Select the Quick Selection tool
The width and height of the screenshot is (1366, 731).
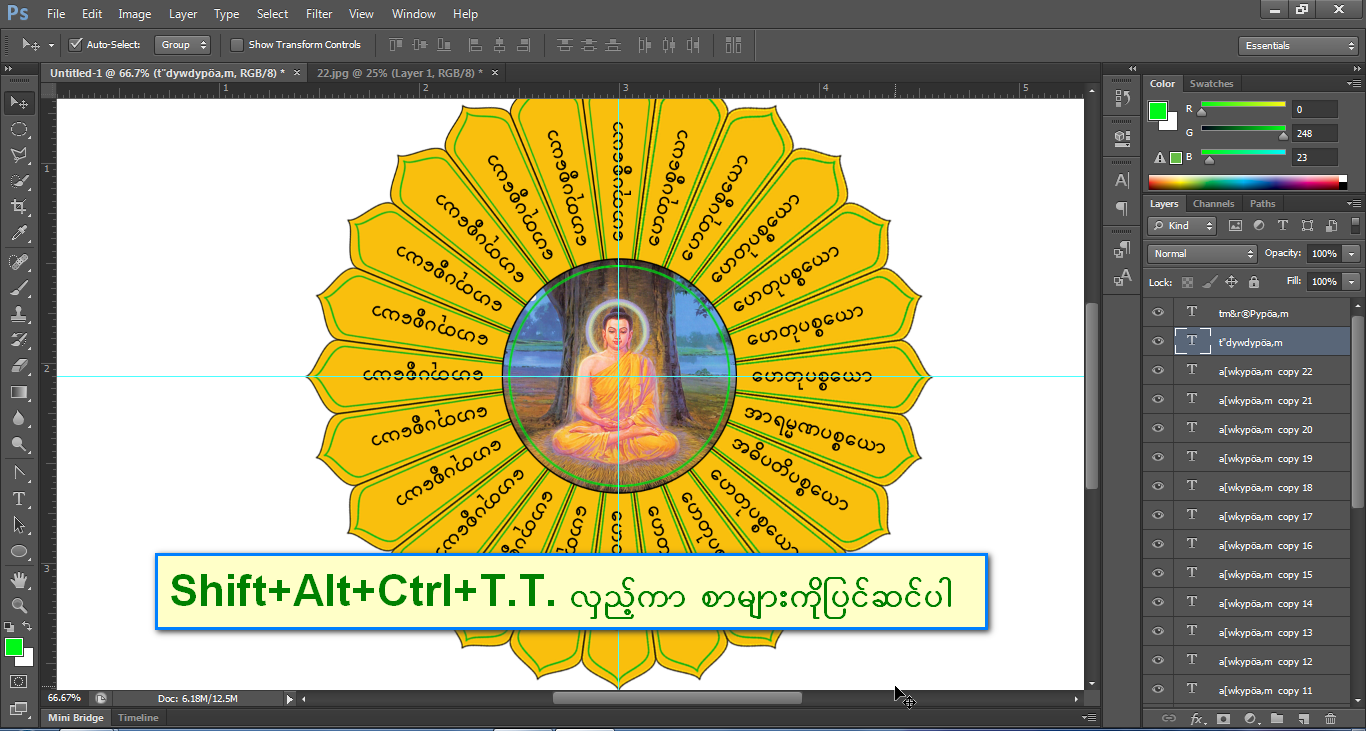coord(19,181)
